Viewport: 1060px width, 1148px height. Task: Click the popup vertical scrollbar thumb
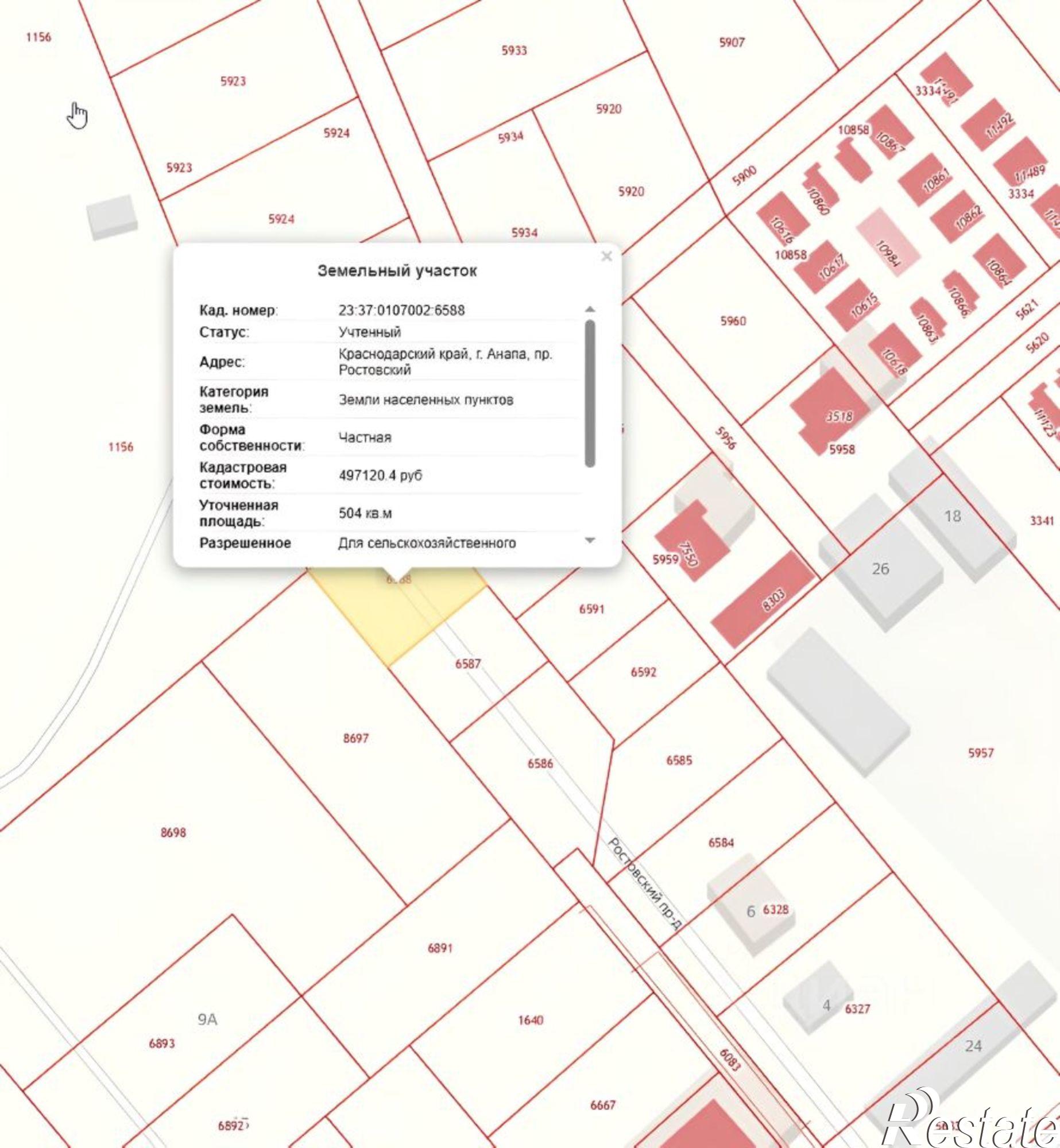pos(590,393)
